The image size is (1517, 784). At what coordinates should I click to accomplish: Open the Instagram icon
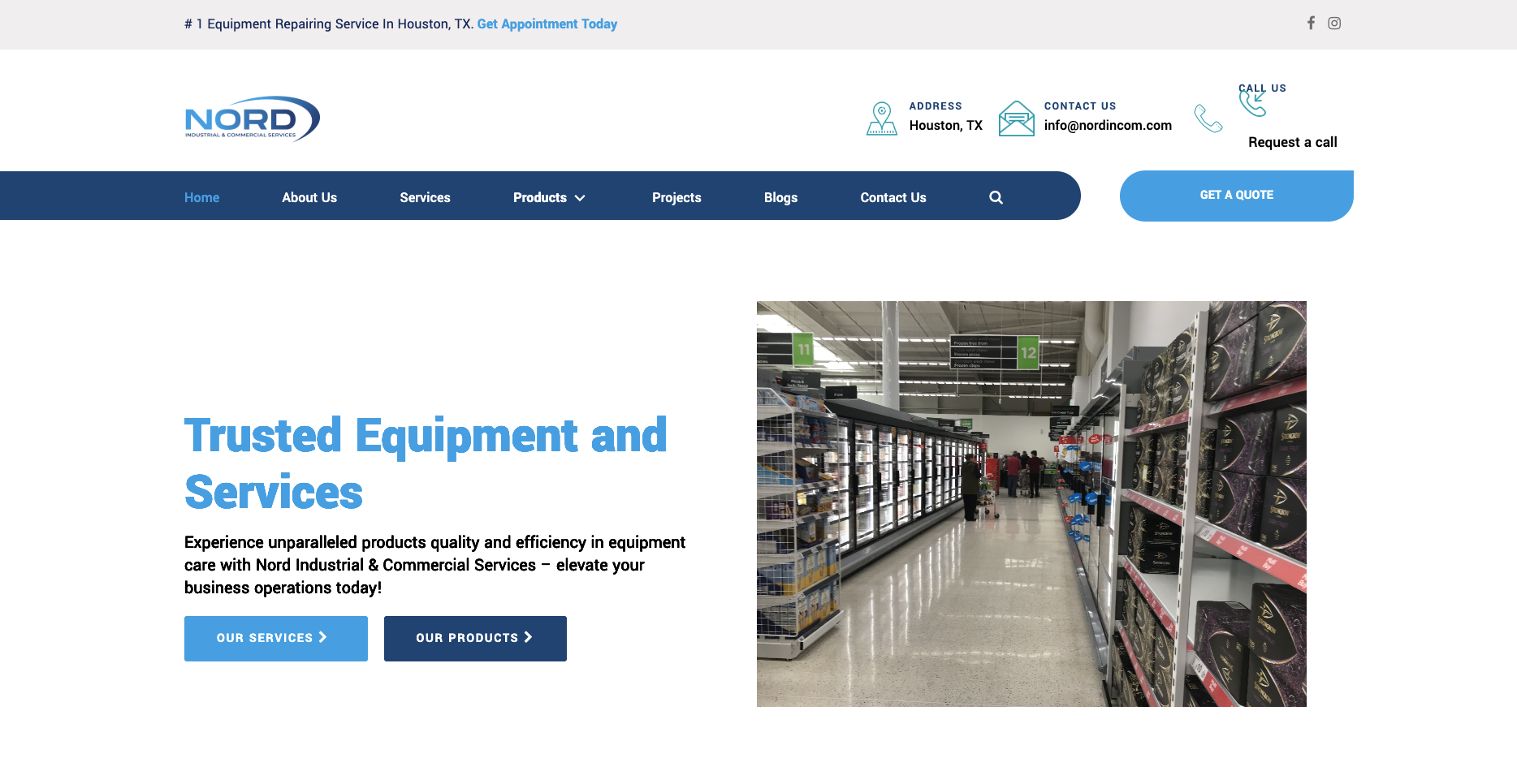pos(1334,23)
